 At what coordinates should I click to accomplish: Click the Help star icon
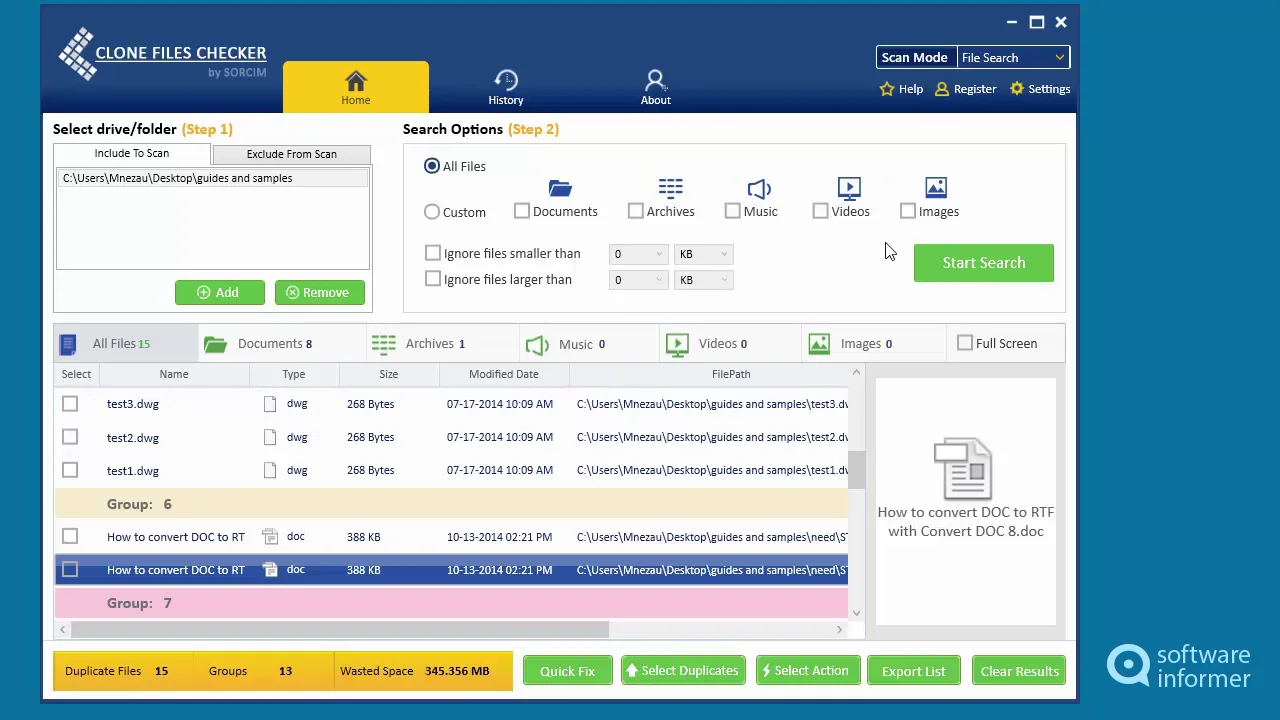(x=887, y=89)
